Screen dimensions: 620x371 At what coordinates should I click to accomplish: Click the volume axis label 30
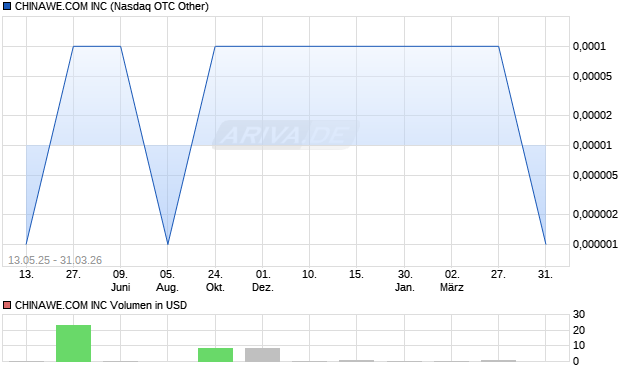coord(579,314)
